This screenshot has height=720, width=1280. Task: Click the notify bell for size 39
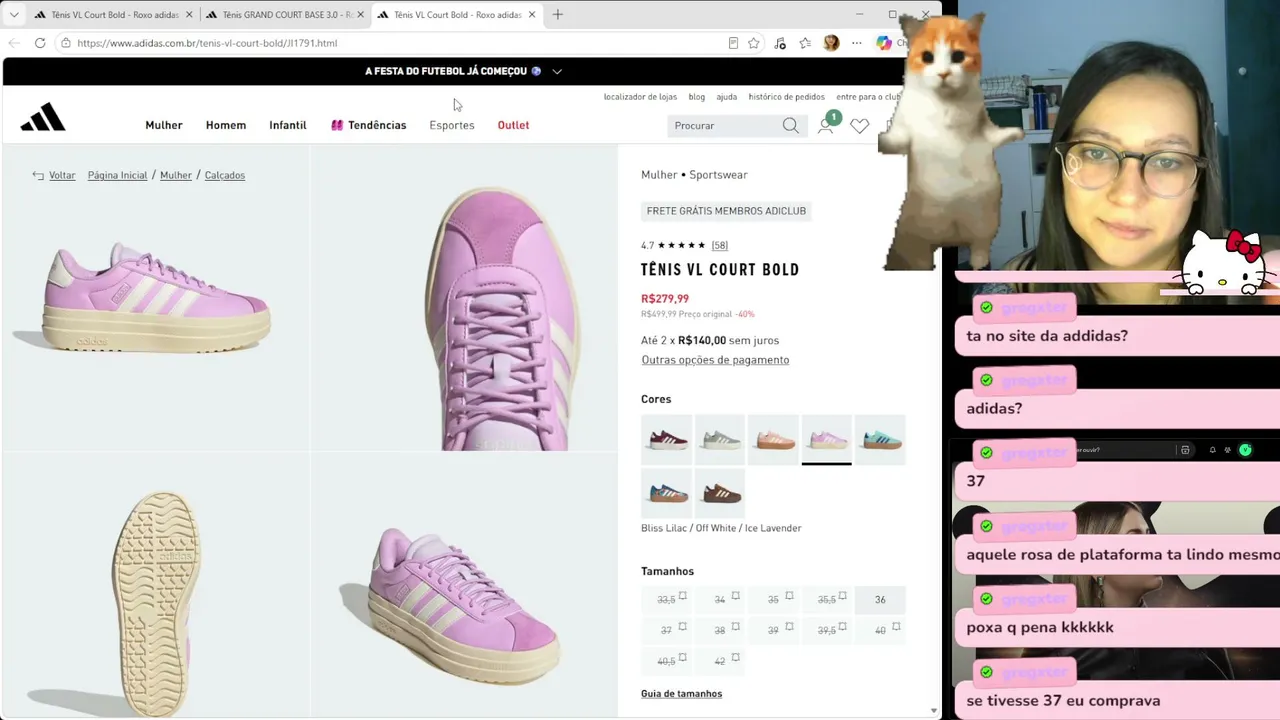[789, 627]
